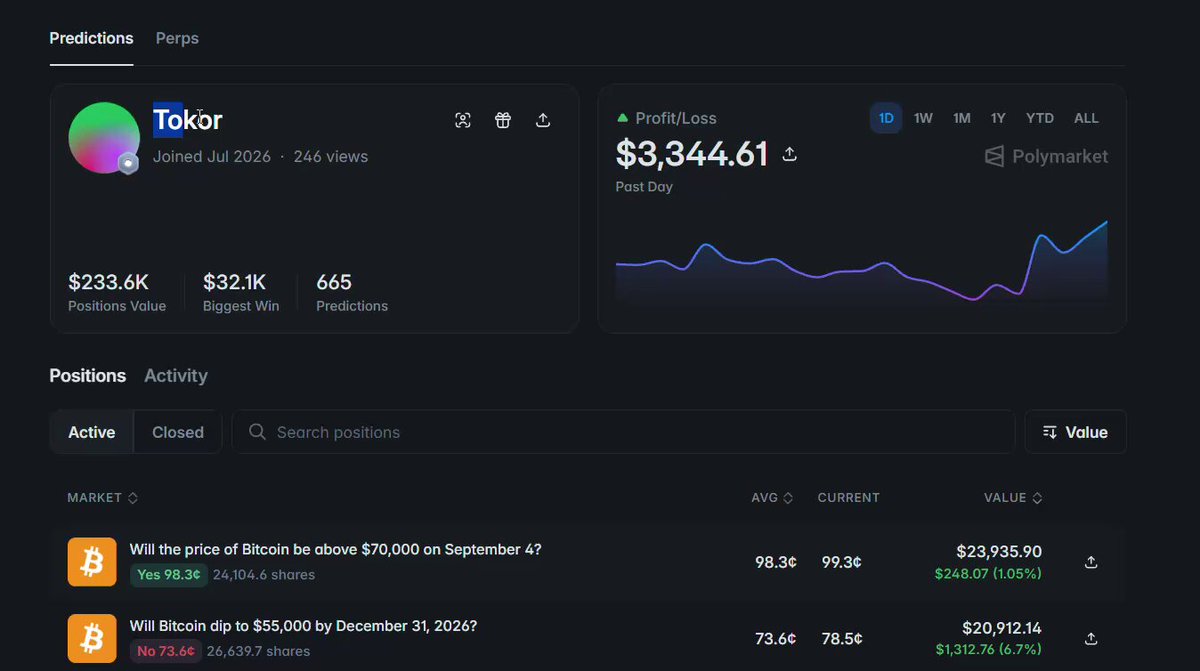Open the Bitcoin above $70,000 market link
Image resolution: width=1200 pixels, height=671 pixels.
tap(336, 549)
